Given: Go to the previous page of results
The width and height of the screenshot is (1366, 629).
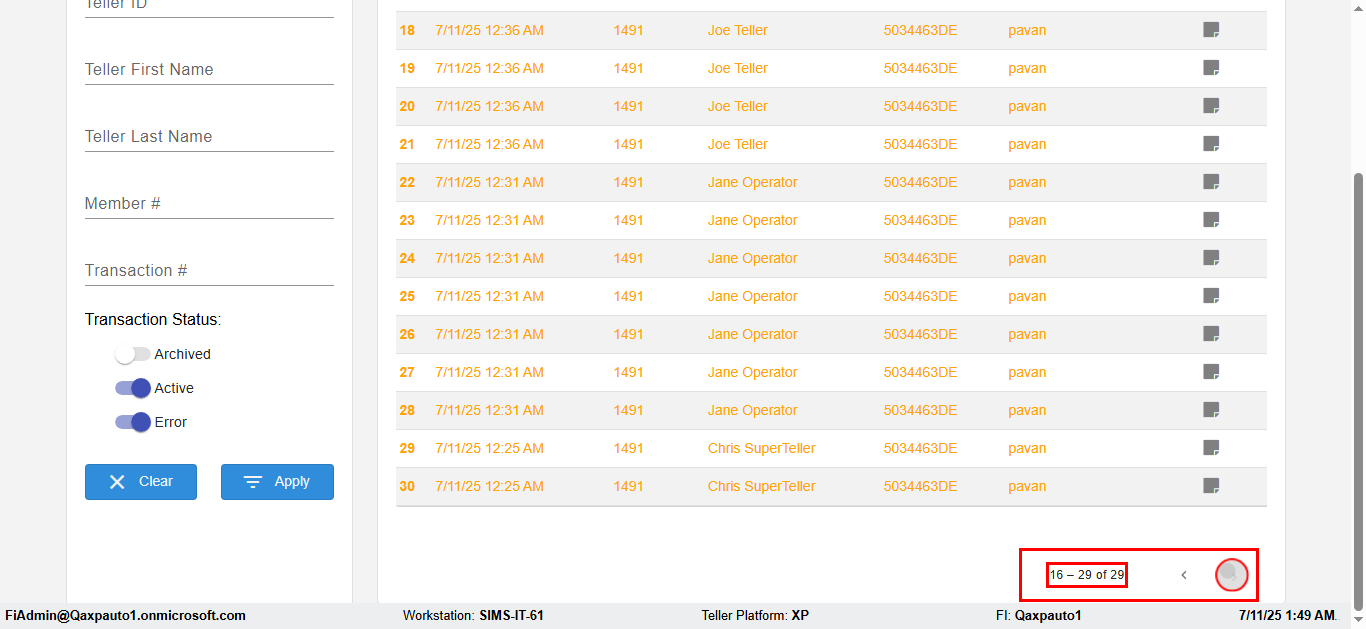Looking at the screenshot, I should [1184, 575].
